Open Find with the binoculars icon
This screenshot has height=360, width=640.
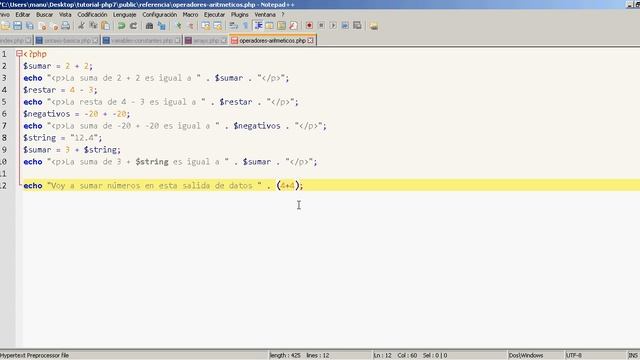pos(149,26)
